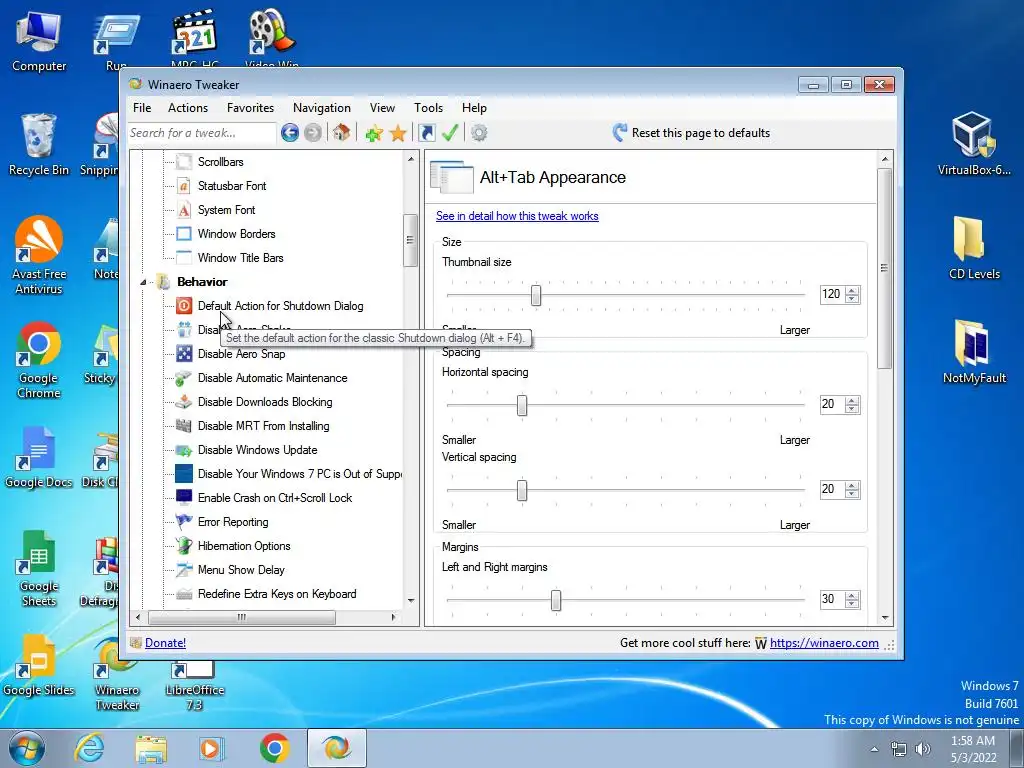Click the Default Action for Shutdown Dialog icon

click(x=184, y=306)
